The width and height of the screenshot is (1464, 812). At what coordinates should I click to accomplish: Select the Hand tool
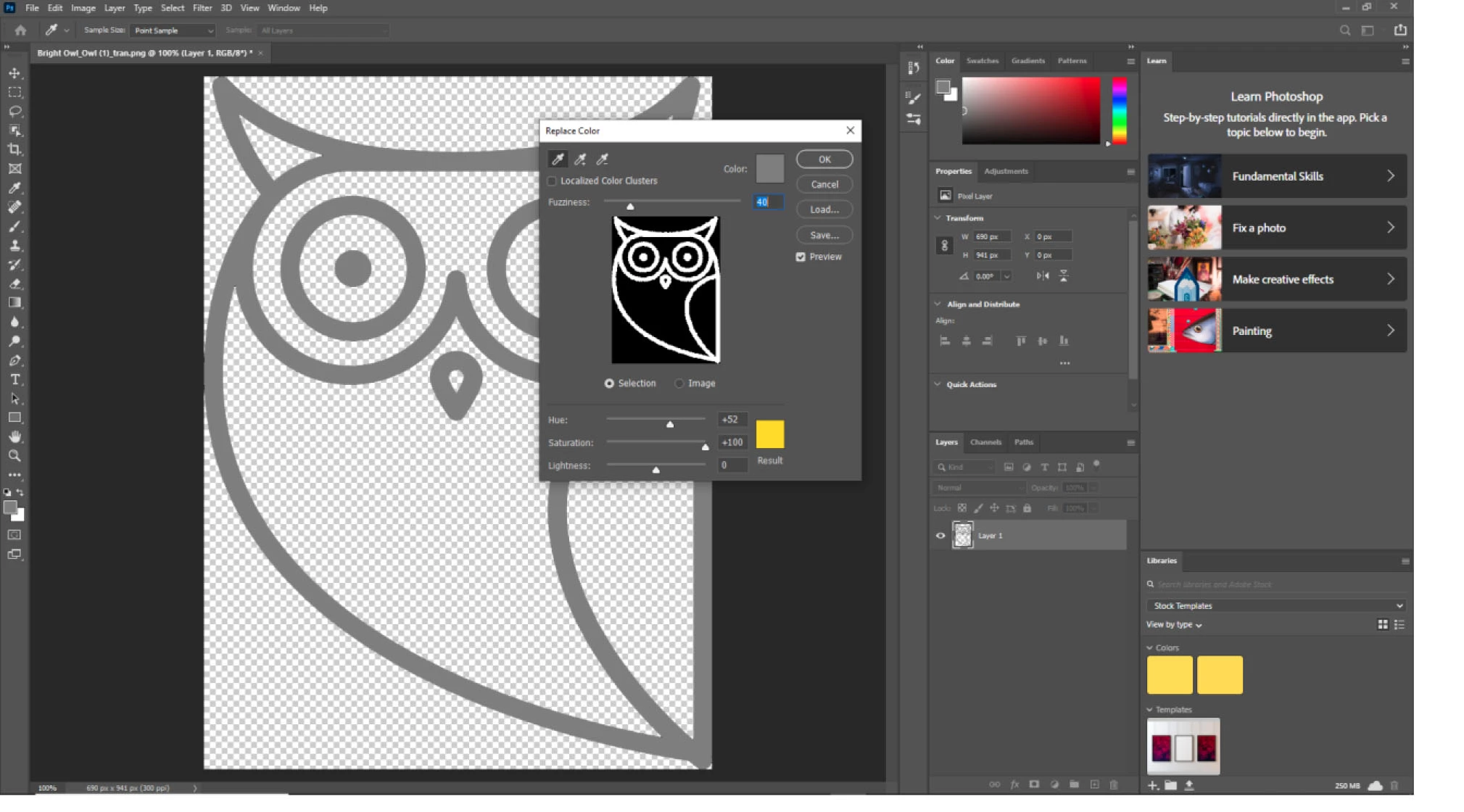coord(15,436)
